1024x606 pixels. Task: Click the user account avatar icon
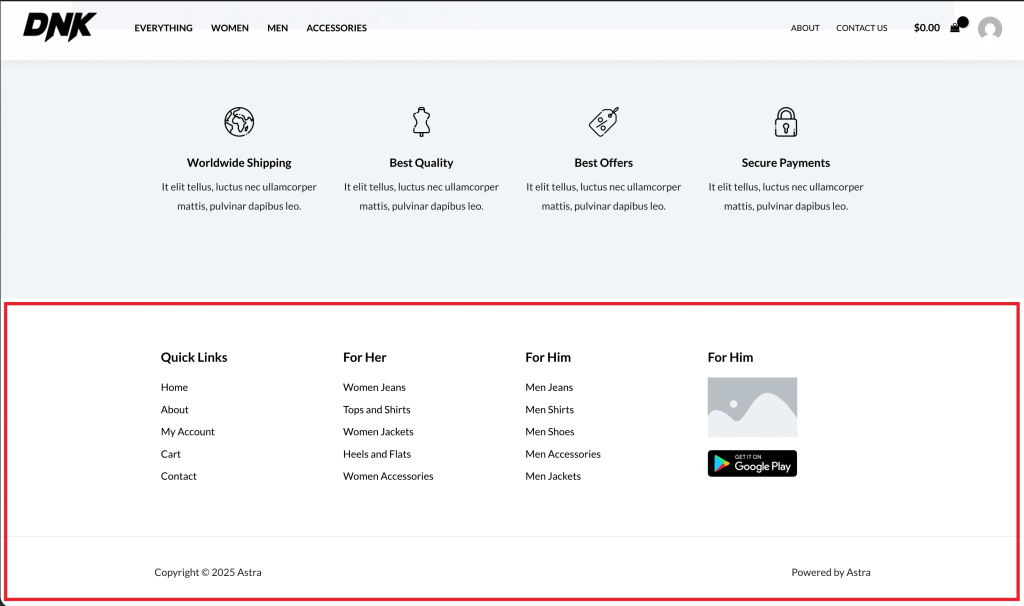(990, 28)
